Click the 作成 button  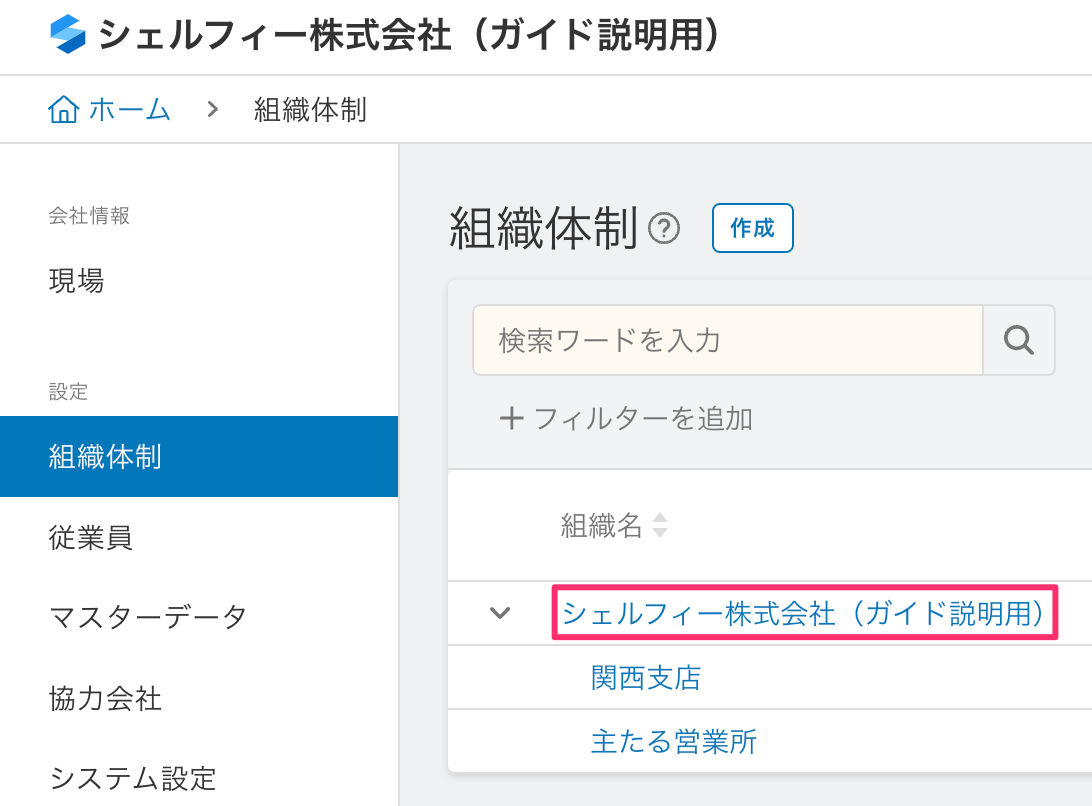tap(752, 228)
